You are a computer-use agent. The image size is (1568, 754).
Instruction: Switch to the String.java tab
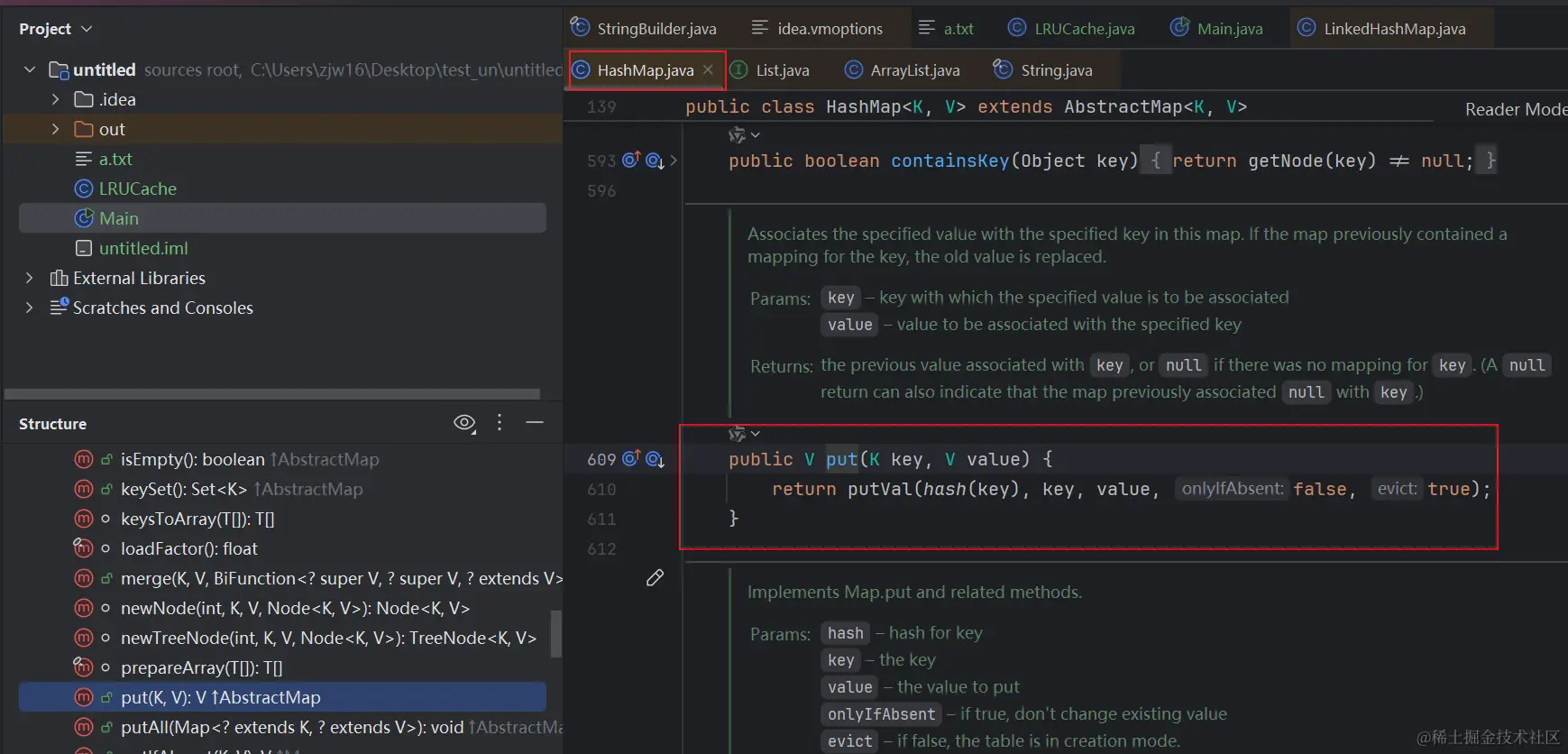coord(1043,70)
